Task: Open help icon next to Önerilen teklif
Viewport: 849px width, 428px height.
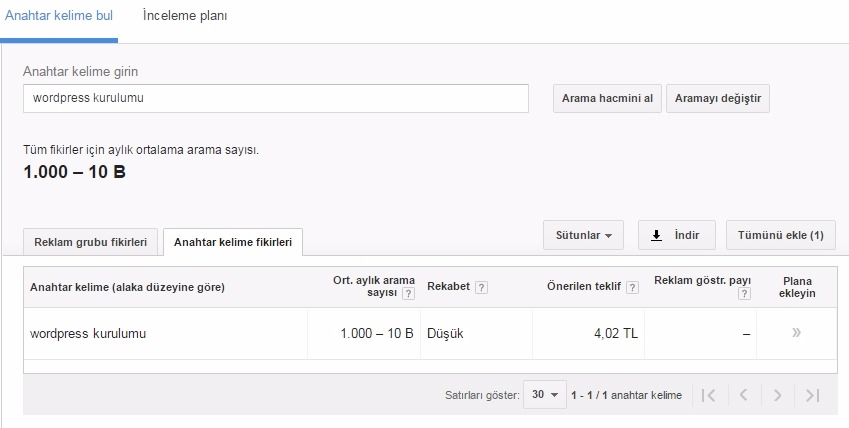Action: pos(632,287)
